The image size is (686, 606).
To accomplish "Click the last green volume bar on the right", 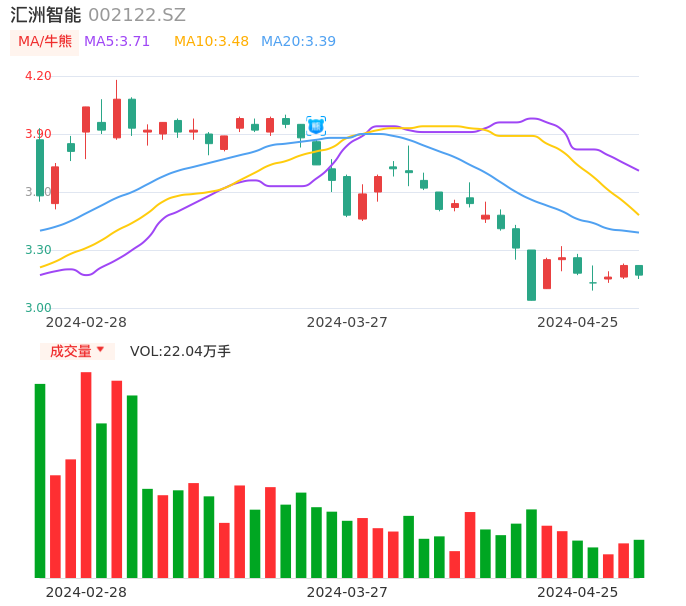I will coord(639,559).
